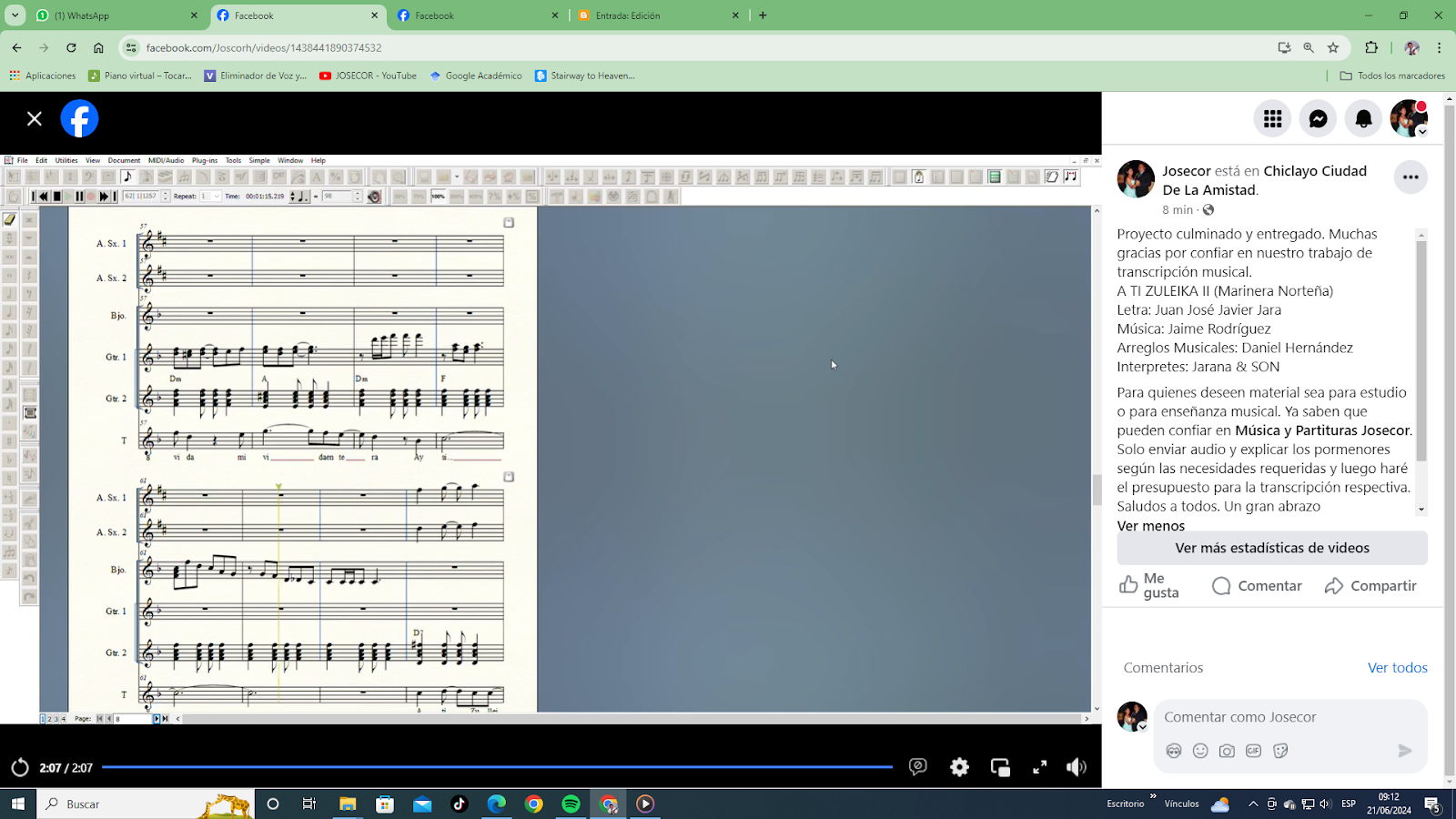Open the Música y Partituras Josecor link
Image resolution: width=1456 pixels, height=819 pixels.
point(1322,430)
